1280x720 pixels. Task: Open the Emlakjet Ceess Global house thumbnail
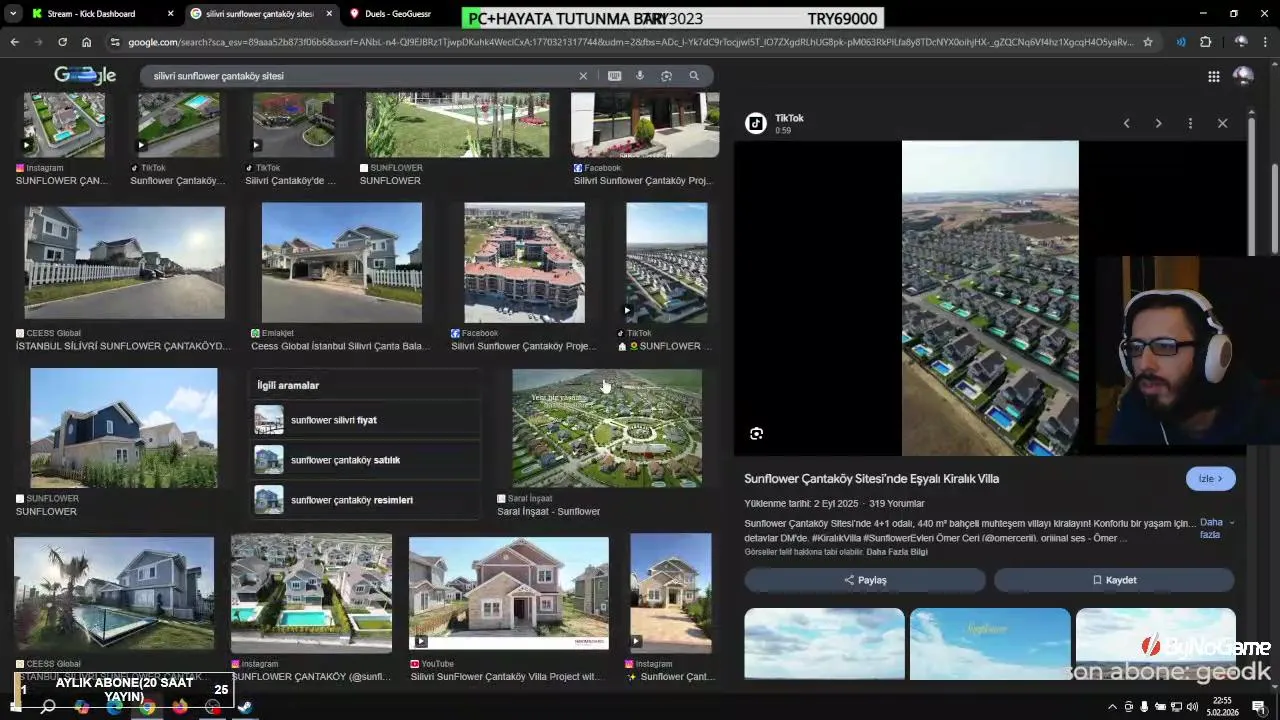[x=342, y=262]
